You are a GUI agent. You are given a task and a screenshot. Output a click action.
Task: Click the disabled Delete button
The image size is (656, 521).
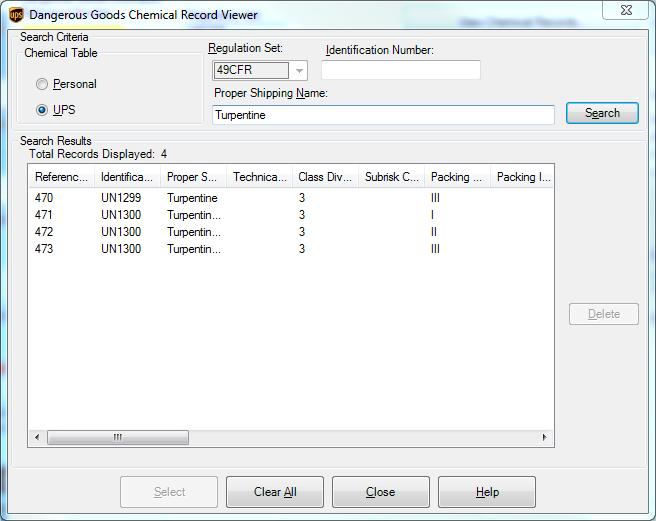(x=604, y=314)
